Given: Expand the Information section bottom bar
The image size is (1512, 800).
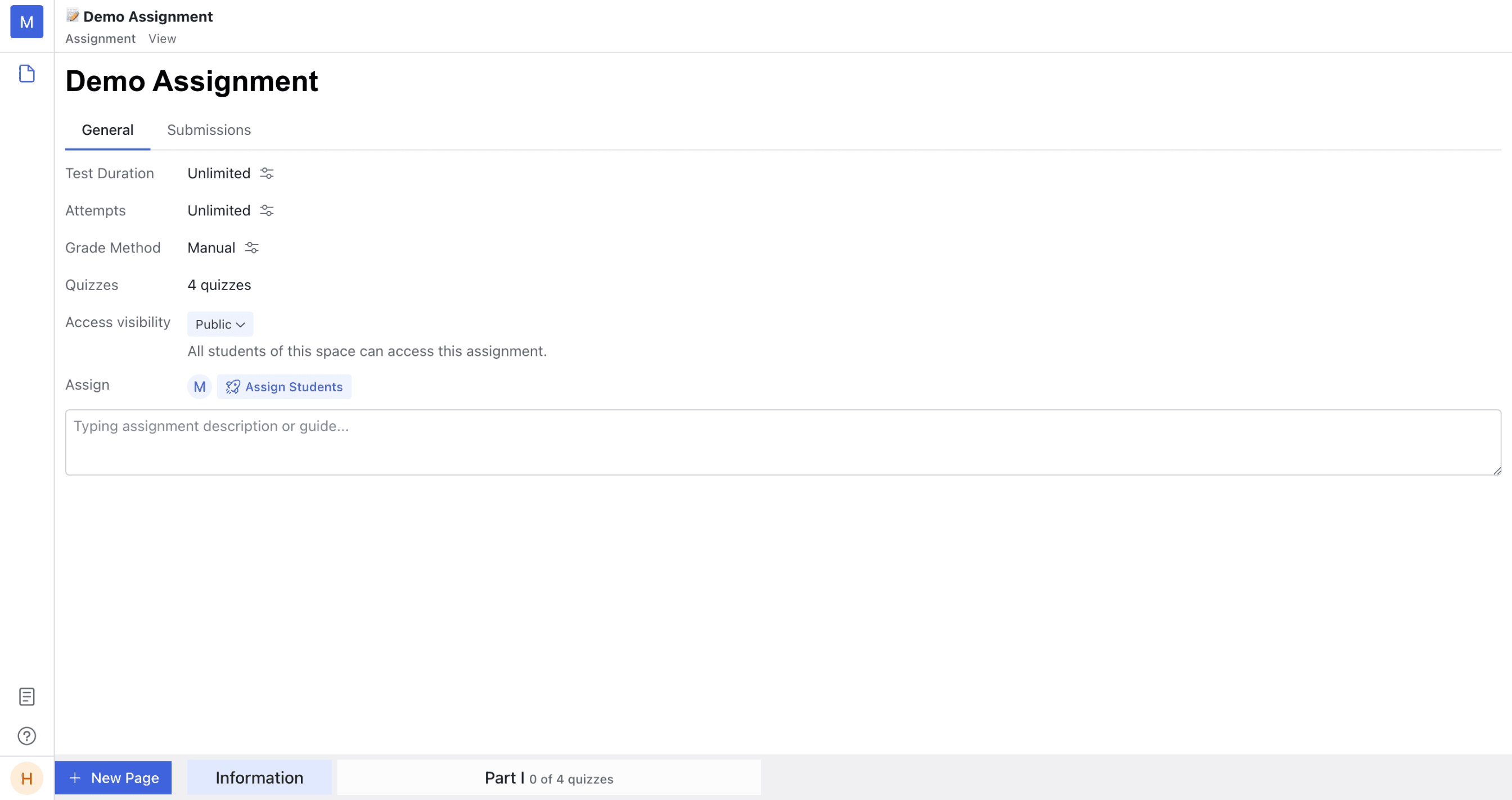Looking at the screenshot, I should click(260, 778).
